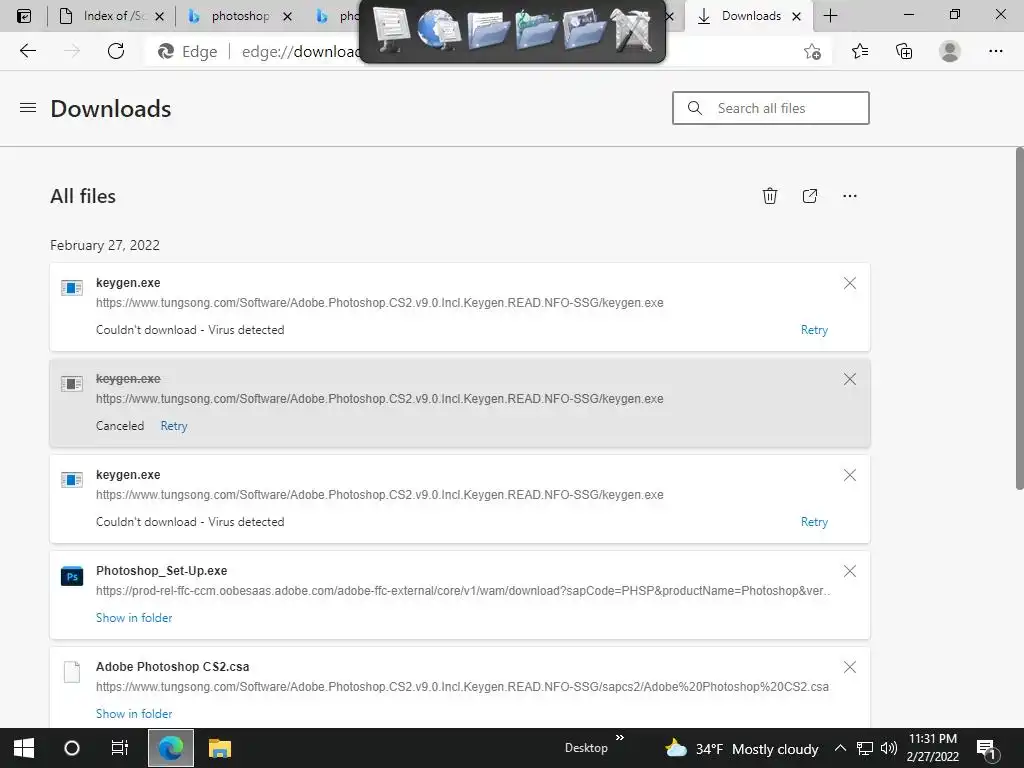Remove Photoshop_Set-Up.exe from list
This screenshot has width=1024, height=768.
(850, 571)
